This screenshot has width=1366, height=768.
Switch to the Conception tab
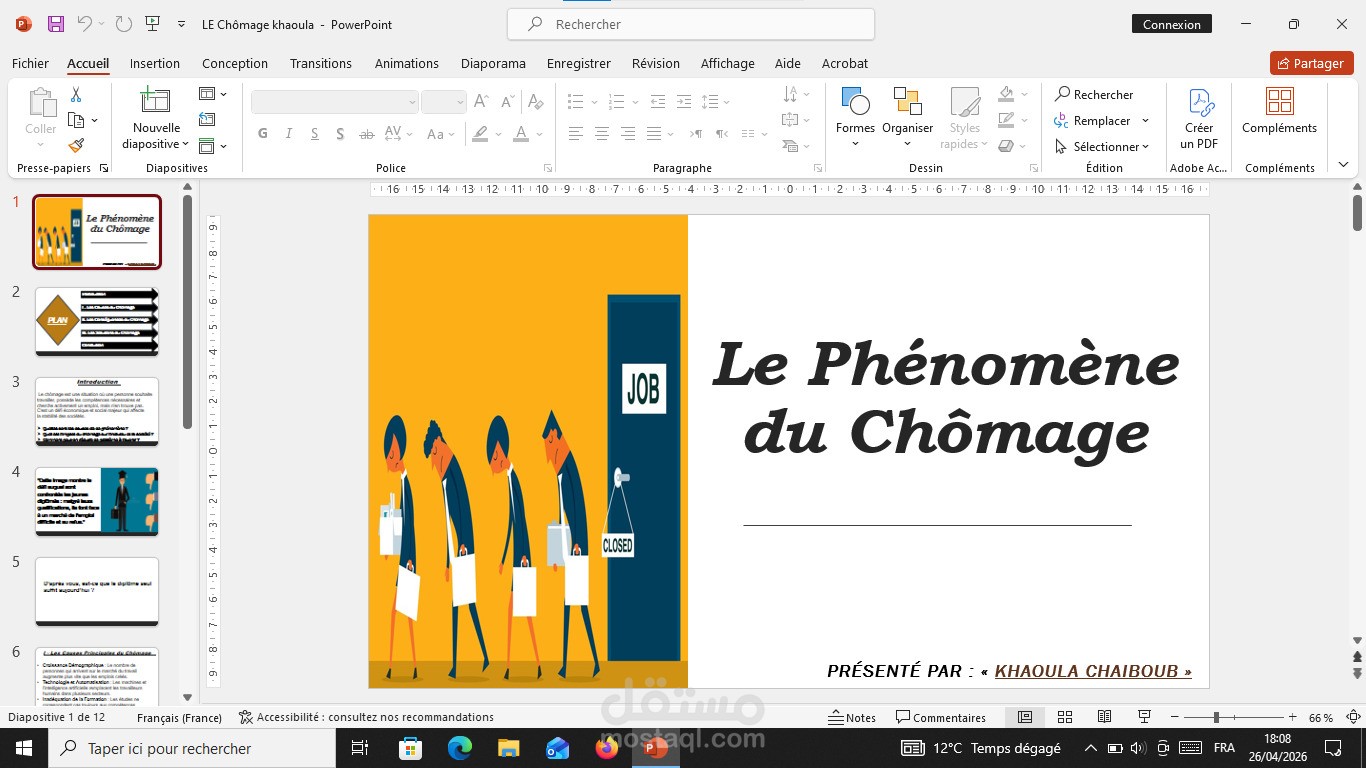click(x=235, y=63)
